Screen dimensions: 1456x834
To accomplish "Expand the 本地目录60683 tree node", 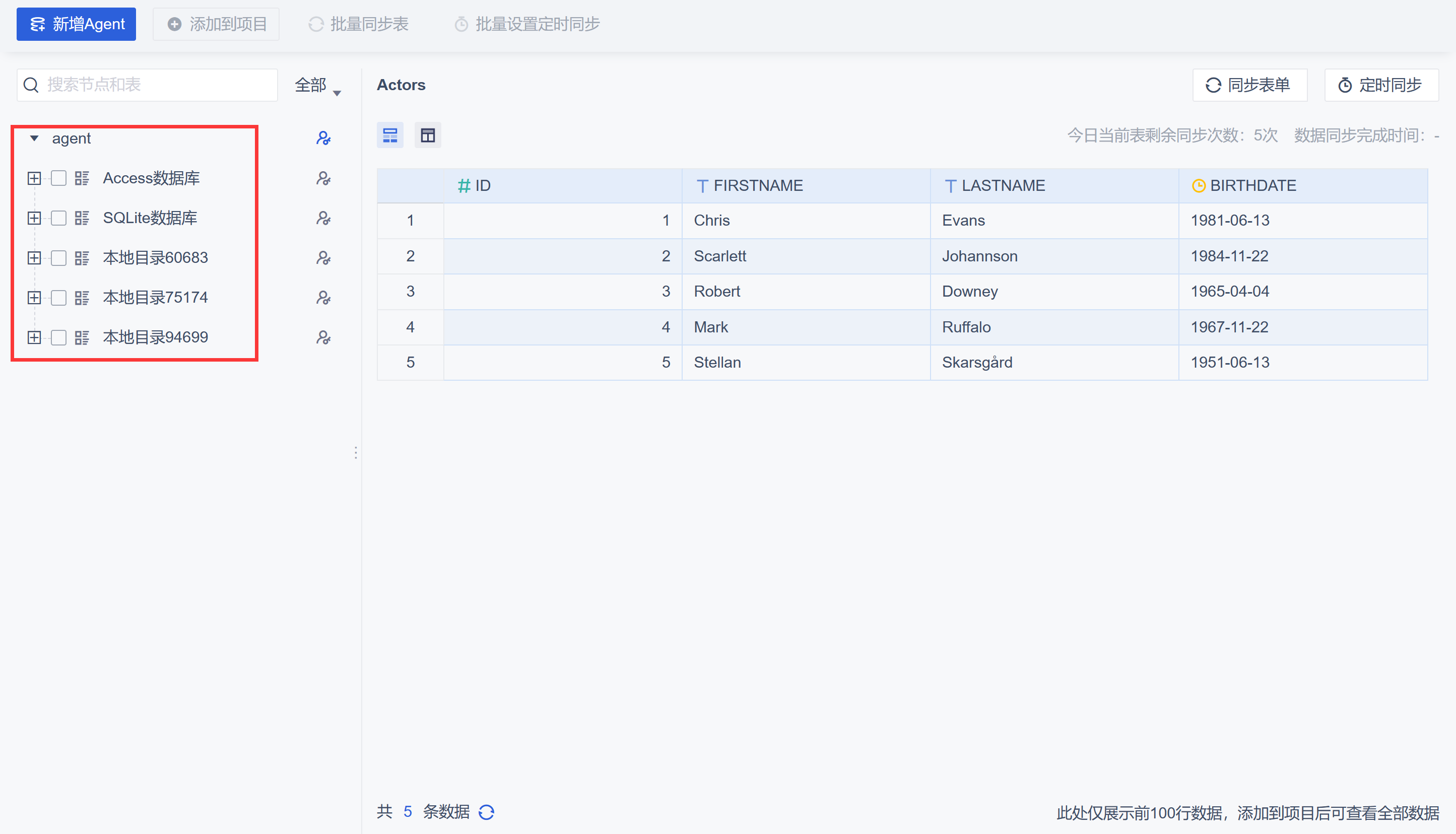I will tap(34, 258).
